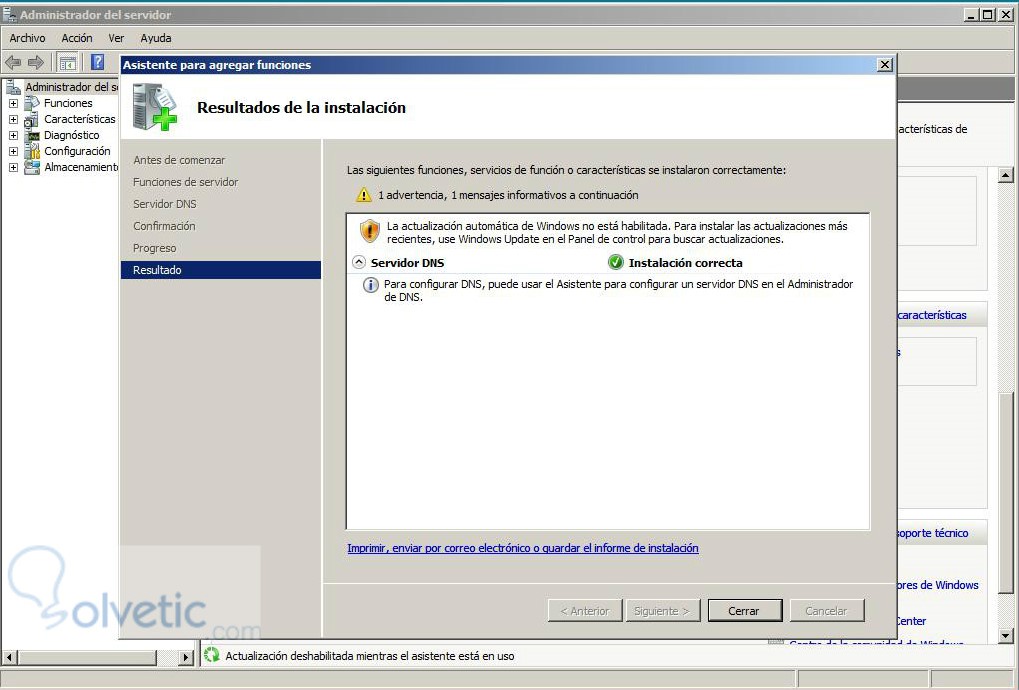Click the Instalación correcta status text
Viewport: 1019px width, 690px height.
685,262
